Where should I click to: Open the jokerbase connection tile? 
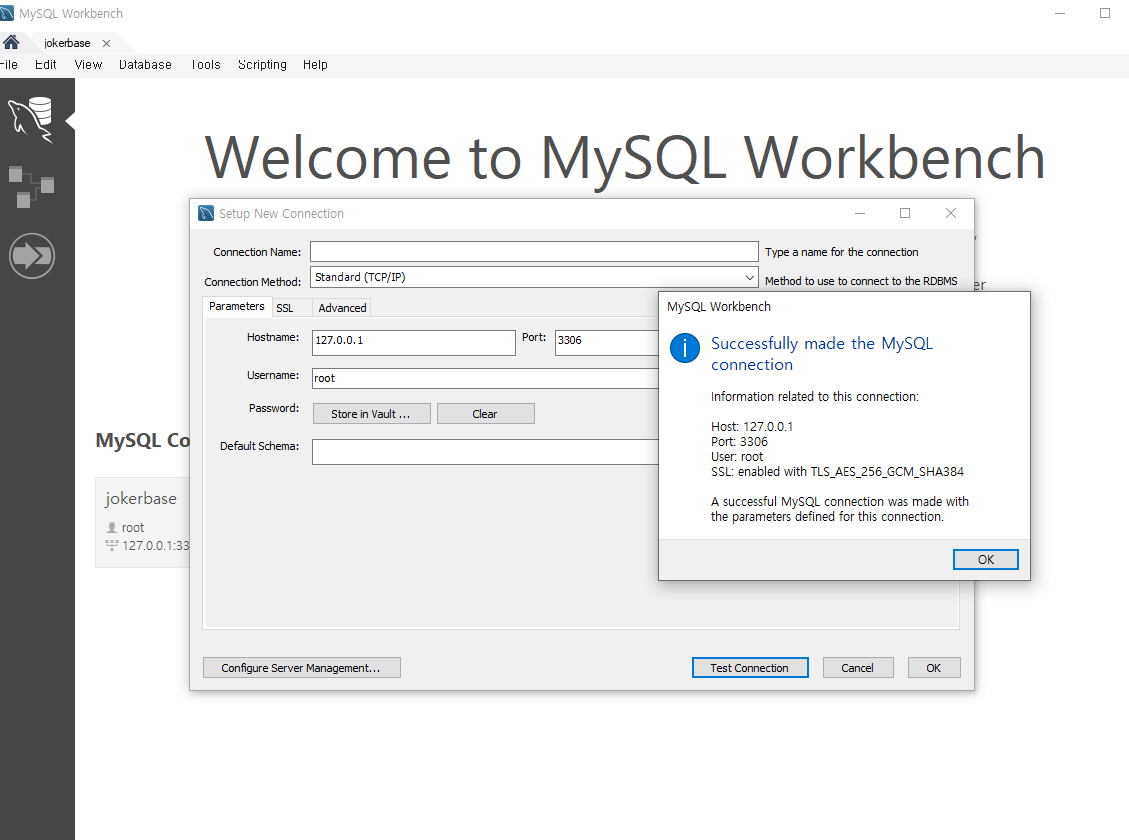click(143, 522)
